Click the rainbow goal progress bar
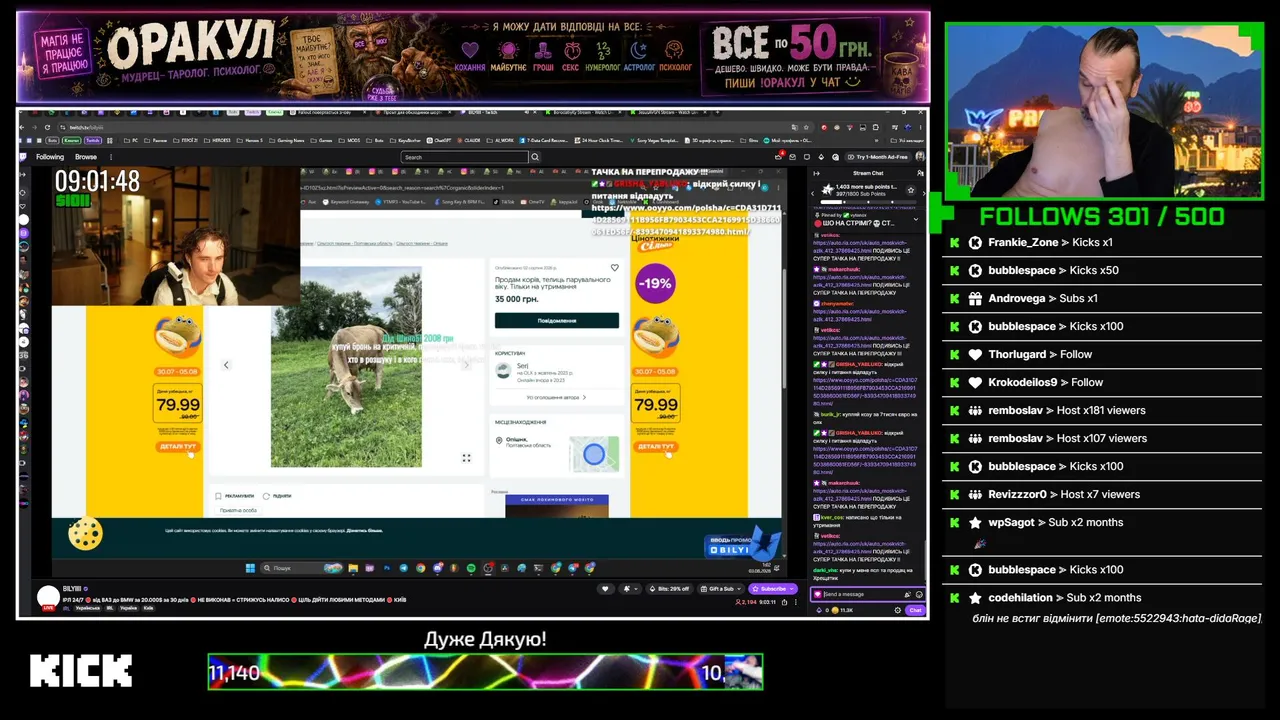Viewport: 1280px width, 720px height. (x=485, y=672)
